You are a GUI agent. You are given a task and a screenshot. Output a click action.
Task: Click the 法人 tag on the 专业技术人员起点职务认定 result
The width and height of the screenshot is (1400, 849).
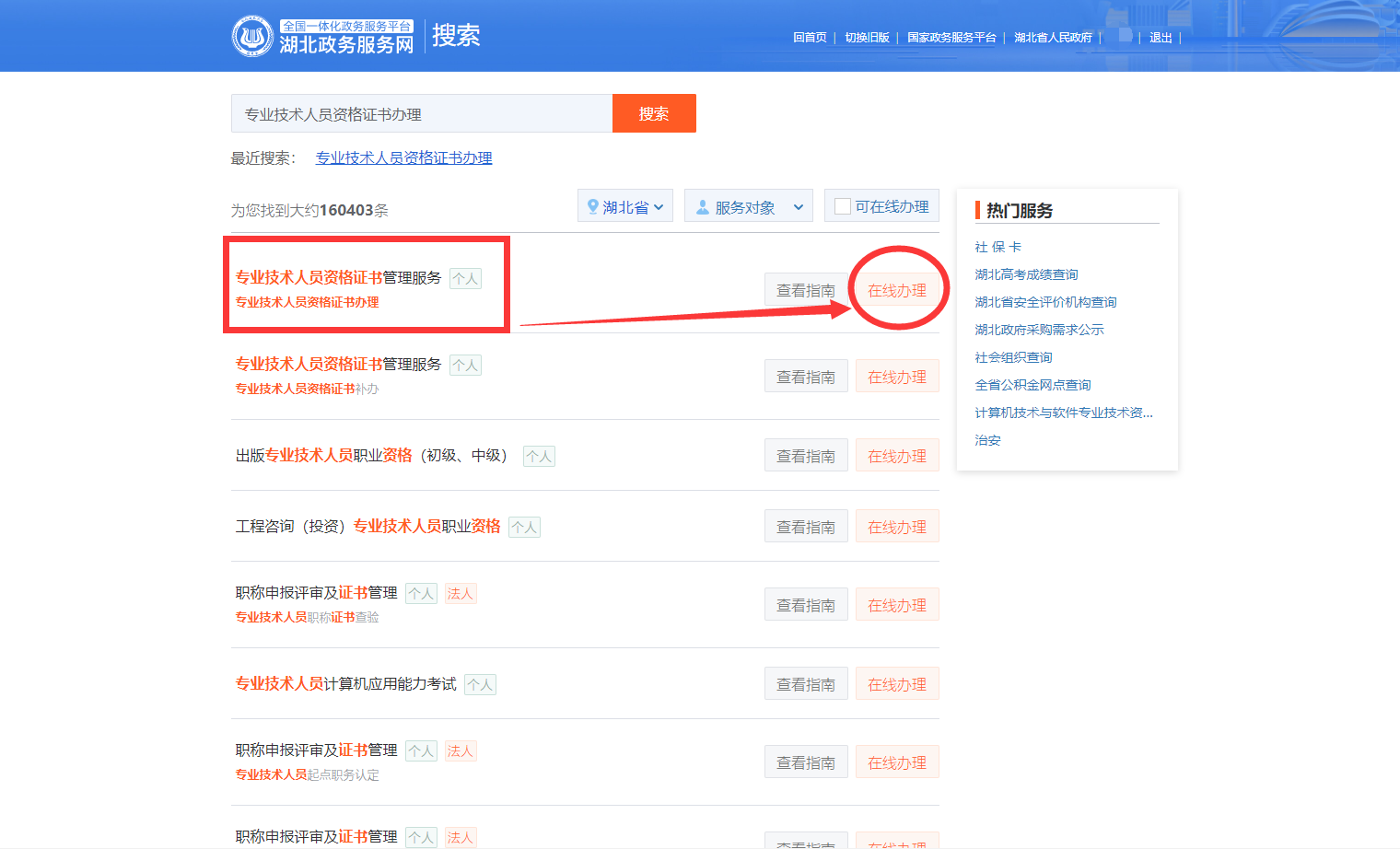pos(460,751)
